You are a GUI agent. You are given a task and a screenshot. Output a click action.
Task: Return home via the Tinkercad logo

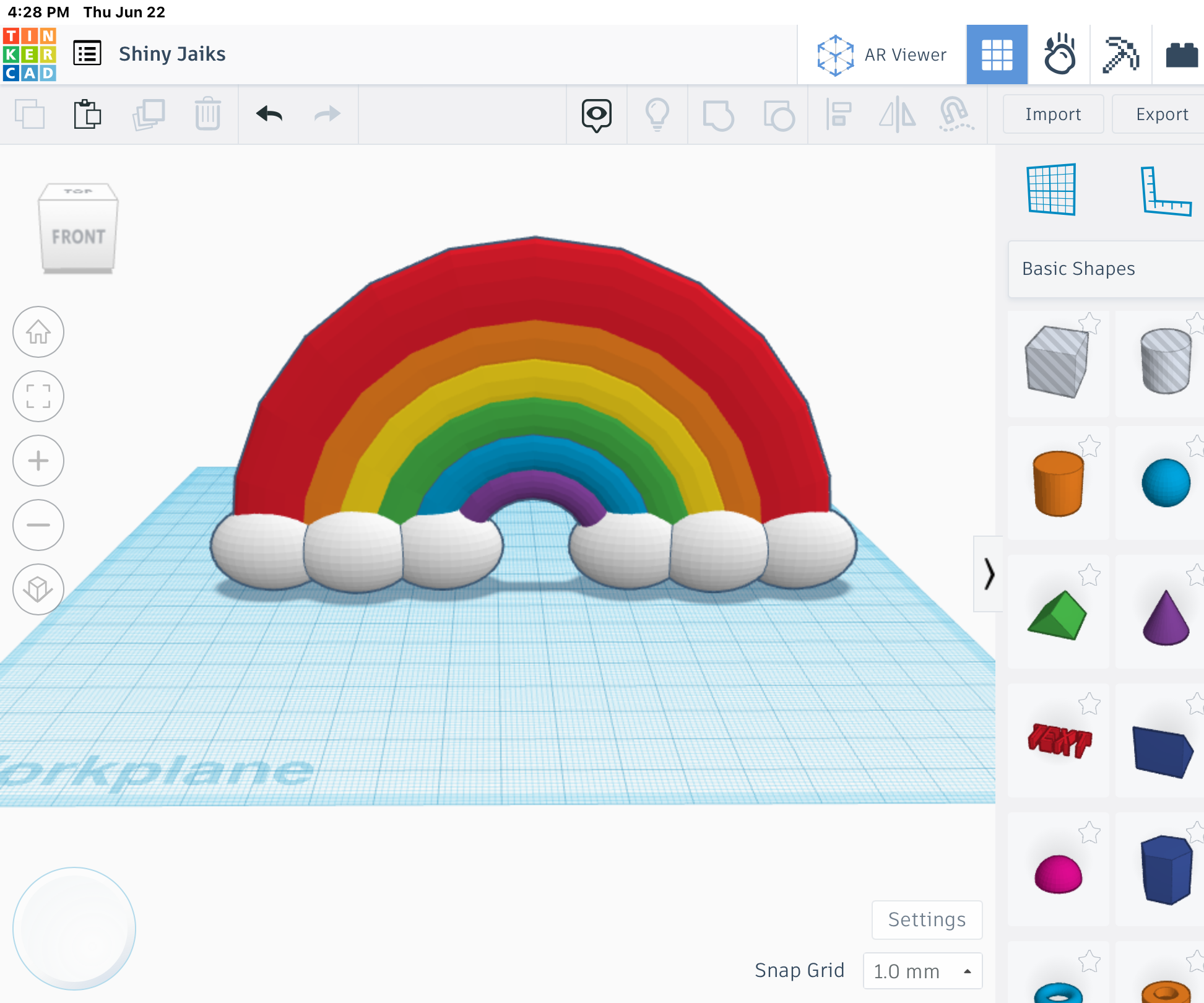[29, 54]
